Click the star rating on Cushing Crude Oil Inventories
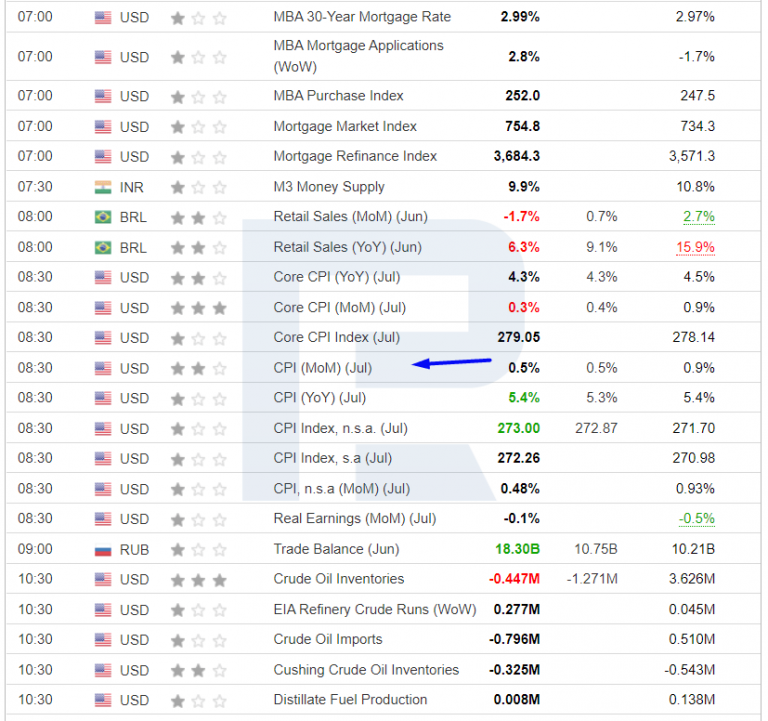 tap(199, 670)
